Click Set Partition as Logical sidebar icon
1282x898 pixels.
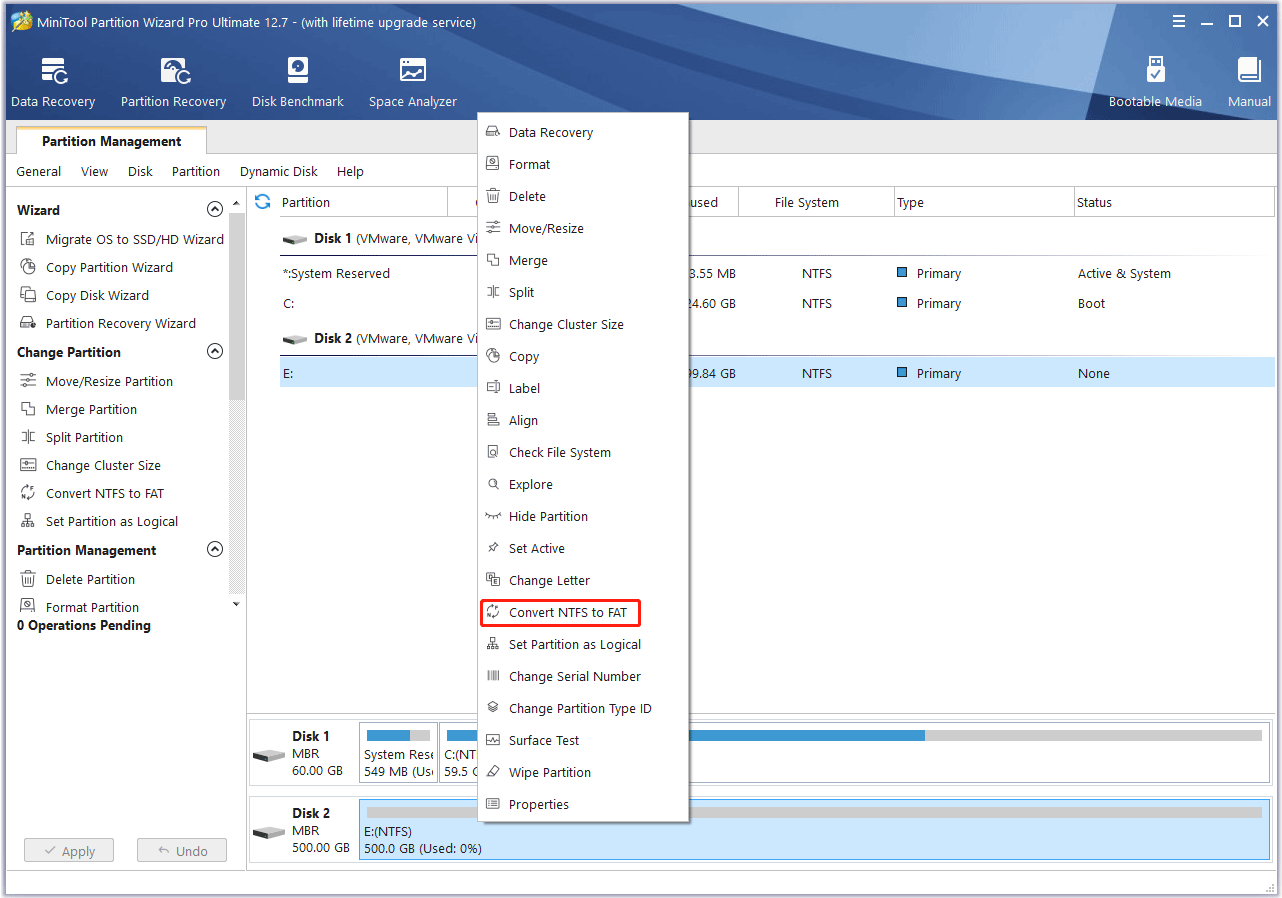click(x=28, y=521)
